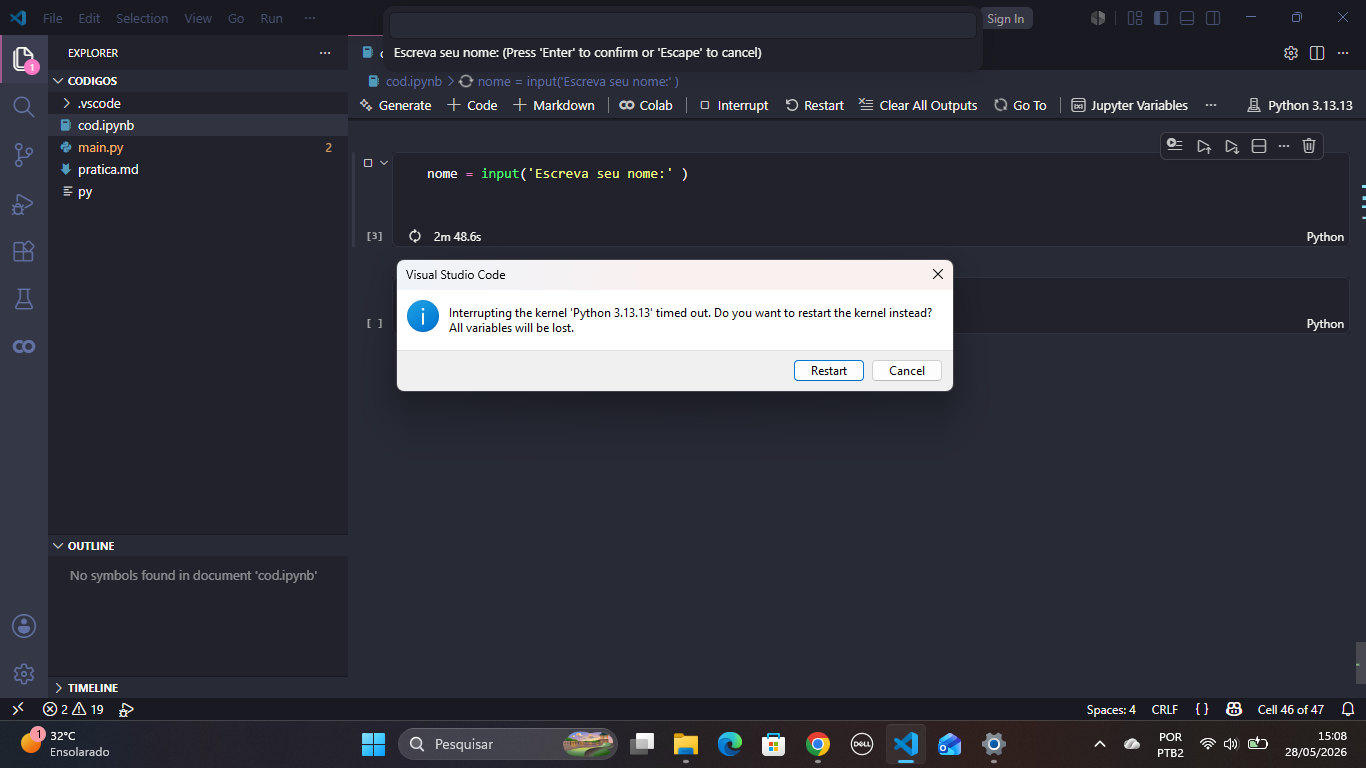Viewport: 1366px width, 768px height.
Task: Open the Testing flask view
Action: pyautogui.click(x=24, y=298)
